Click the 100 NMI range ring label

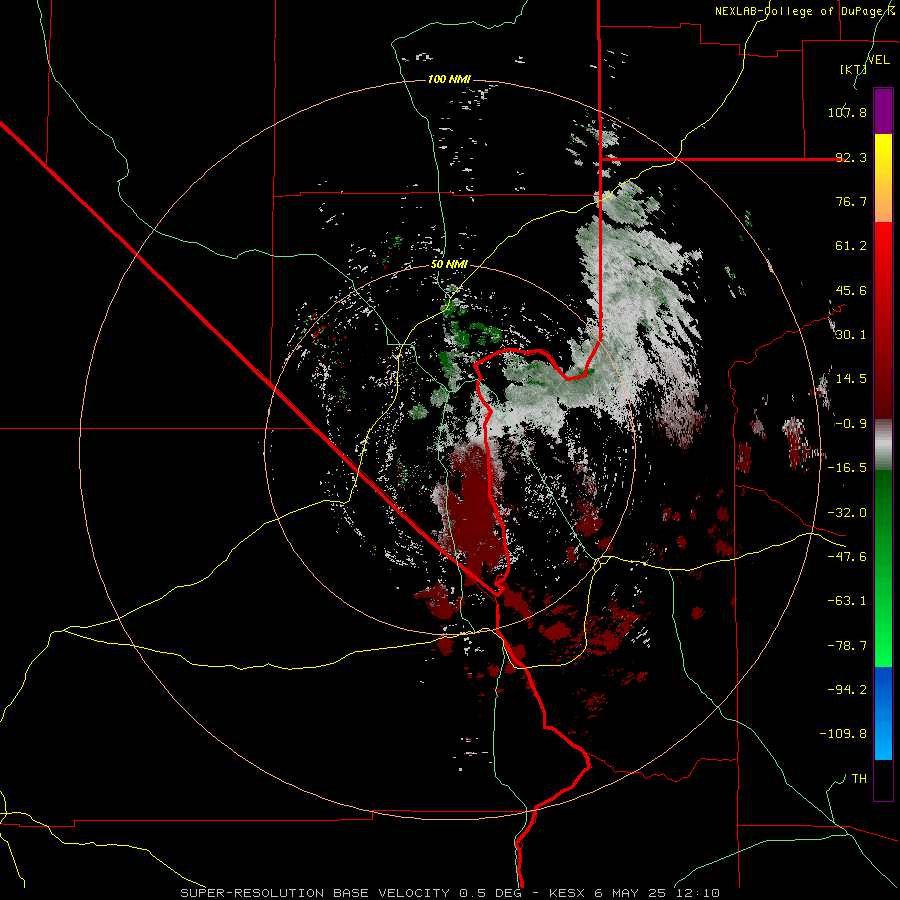click(x=449, y=79)
